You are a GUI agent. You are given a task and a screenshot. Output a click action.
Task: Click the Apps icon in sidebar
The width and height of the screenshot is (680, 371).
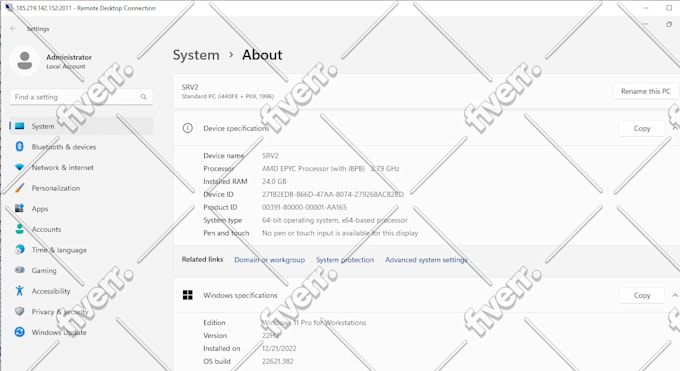20,208
